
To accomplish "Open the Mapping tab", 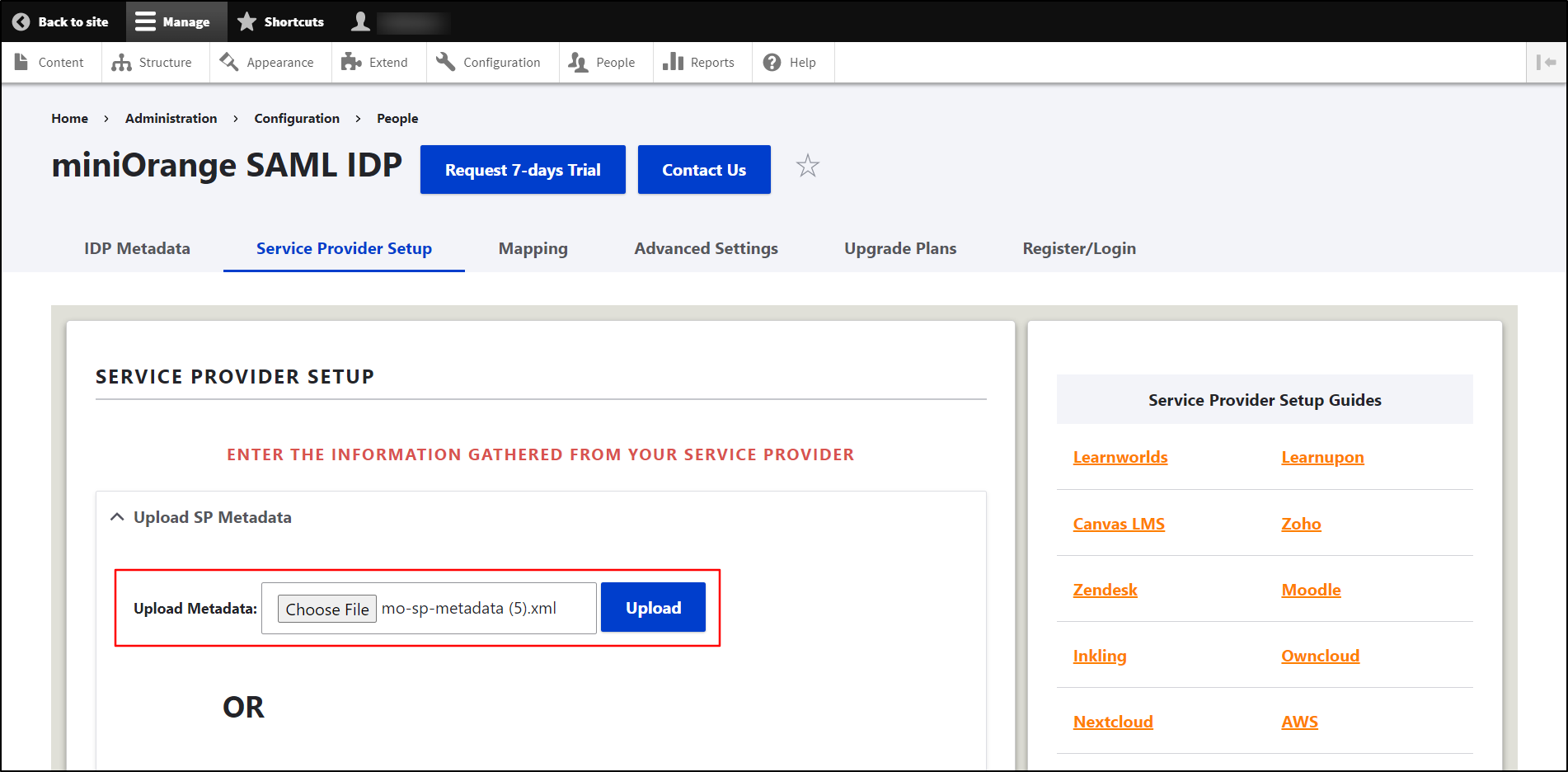I will [x=533, y=248].
